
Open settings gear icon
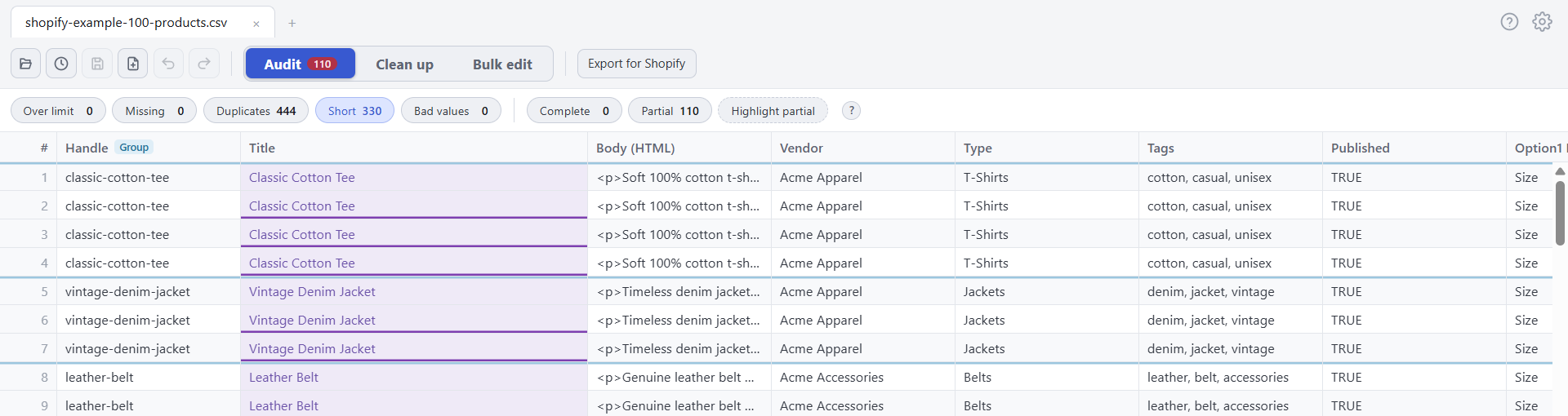1542,22
